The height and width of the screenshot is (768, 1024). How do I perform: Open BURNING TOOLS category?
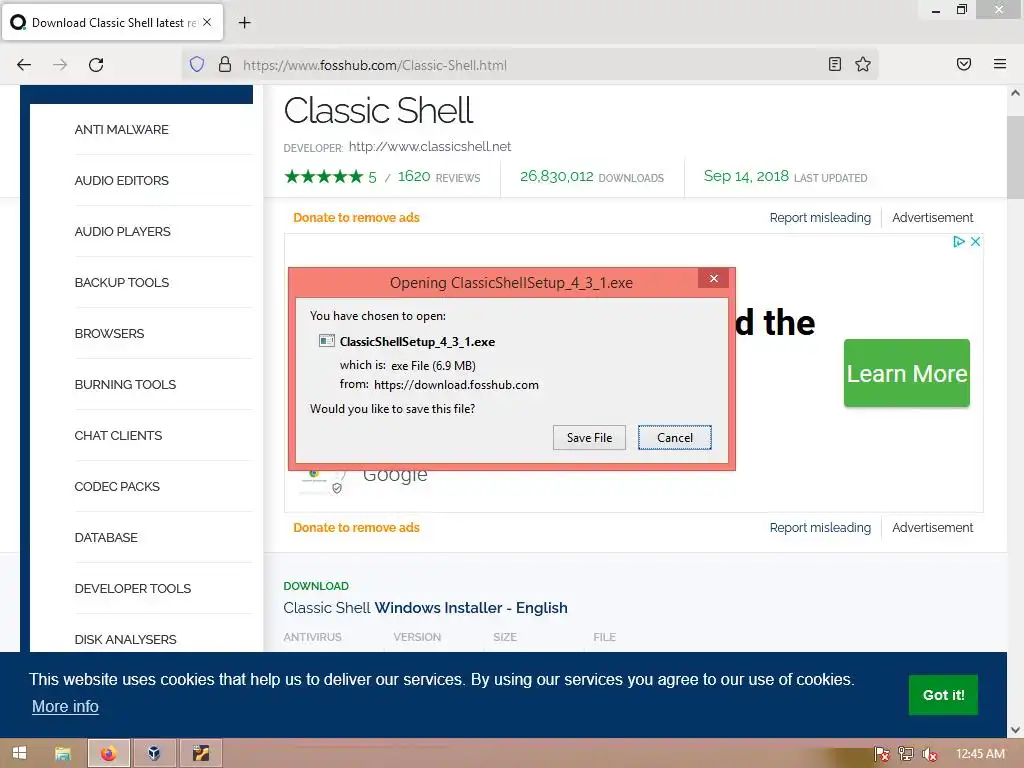125,385
